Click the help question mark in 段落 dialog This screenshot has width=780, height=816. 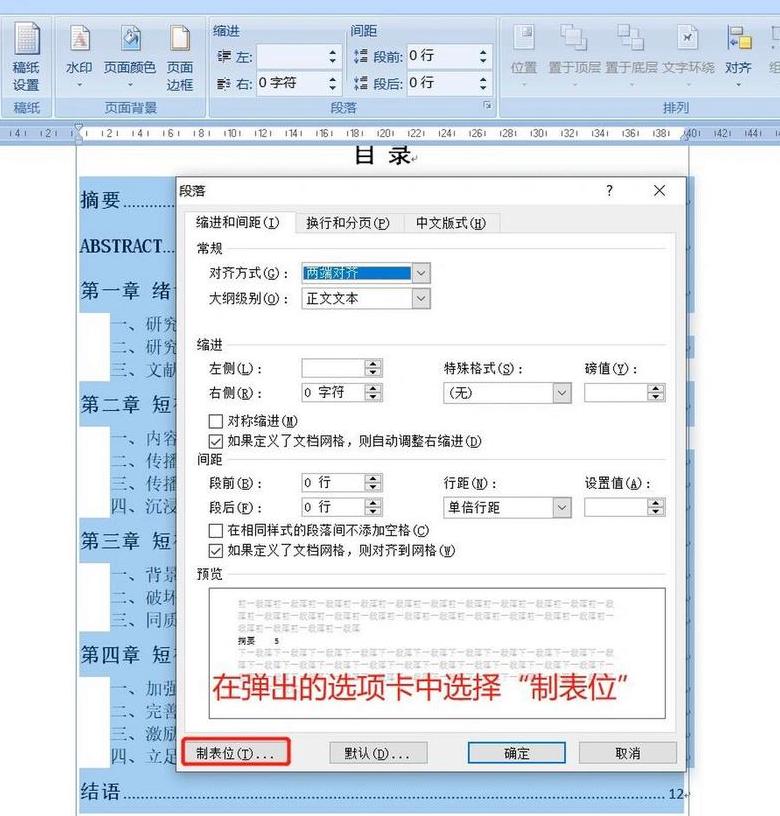point(609,190)
